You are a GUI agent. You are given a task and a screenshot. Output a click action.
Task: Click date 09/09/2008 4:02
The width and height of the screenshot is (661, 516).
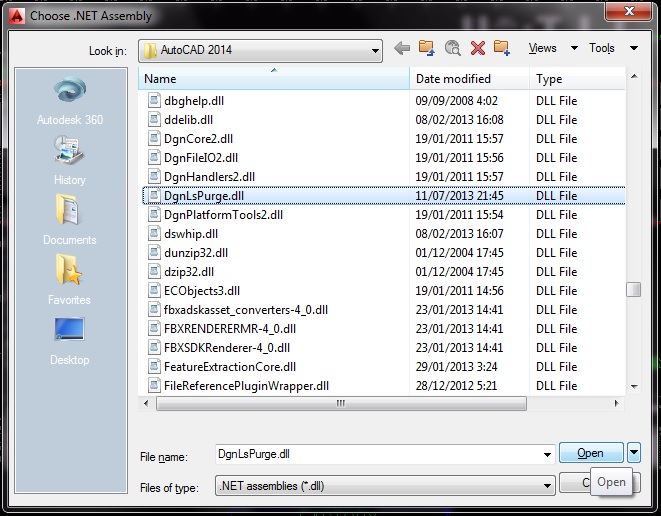tap(457, 101)
